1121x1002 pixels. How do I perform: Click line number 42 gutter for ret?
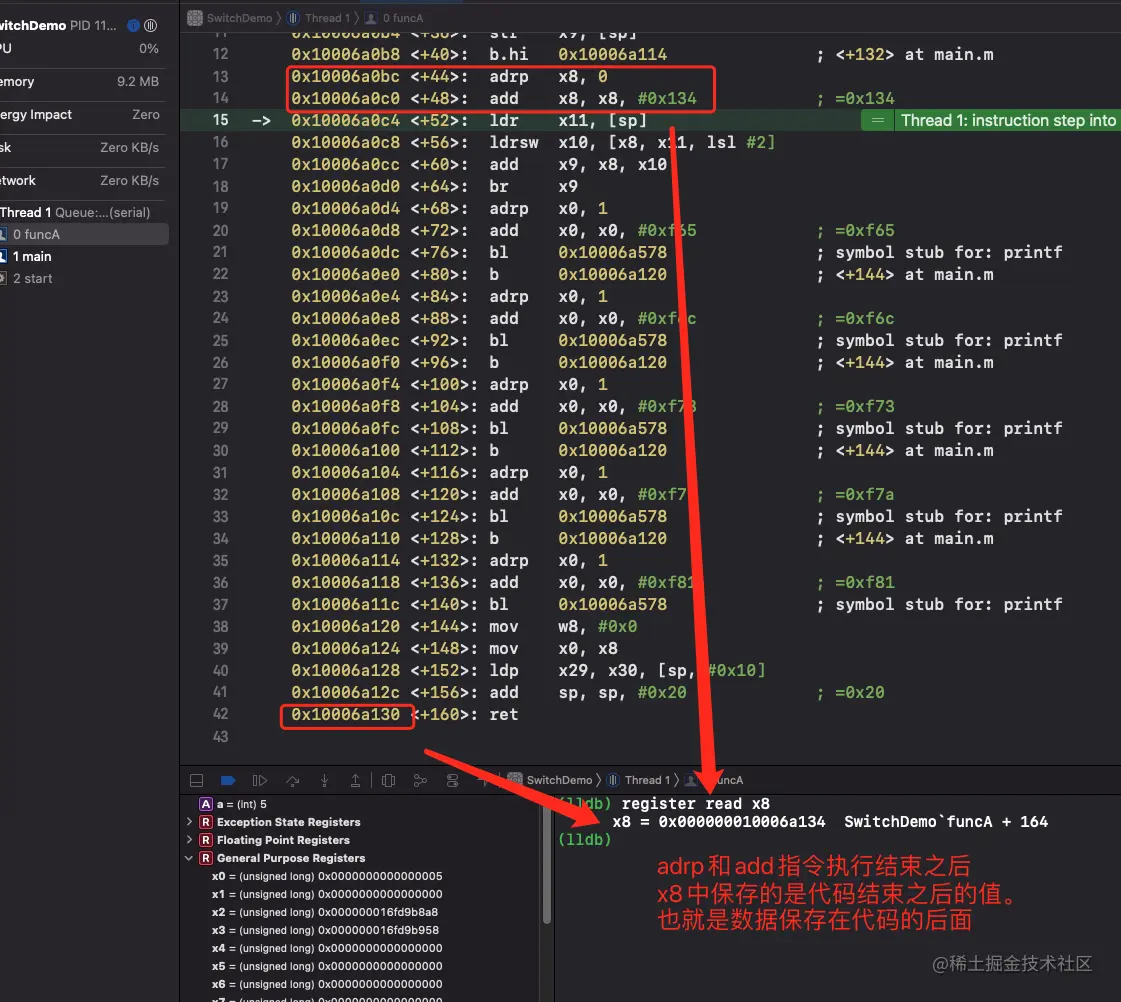point(220,714)
